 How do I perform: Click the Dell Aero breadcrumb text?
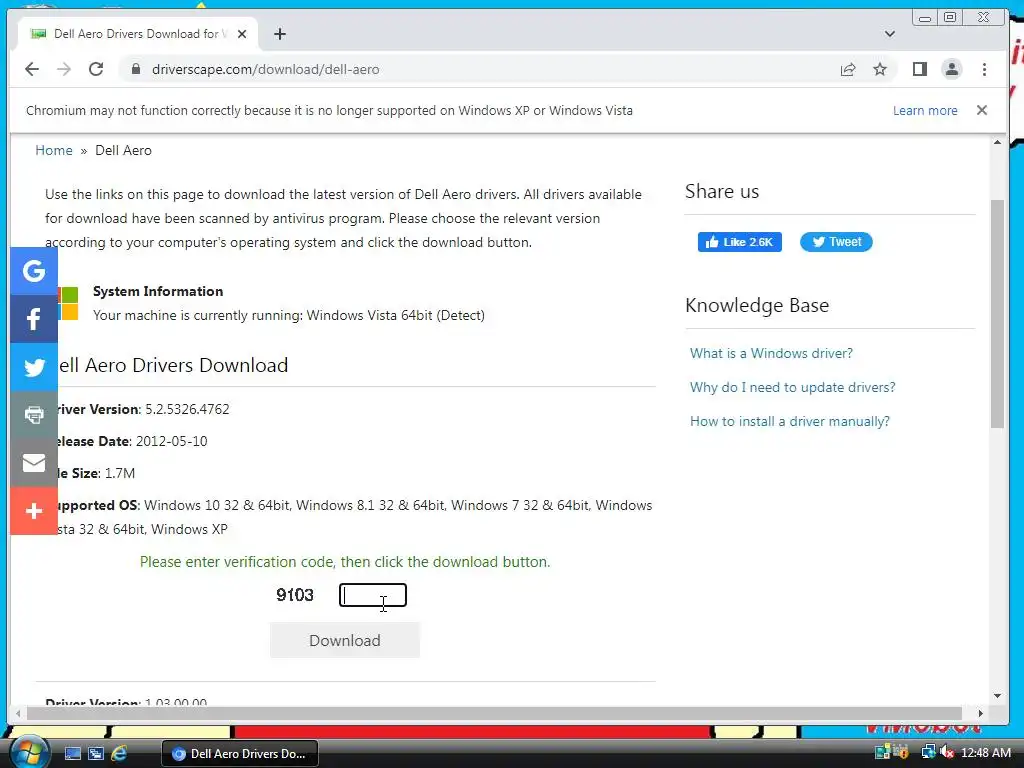click(123, 150)
